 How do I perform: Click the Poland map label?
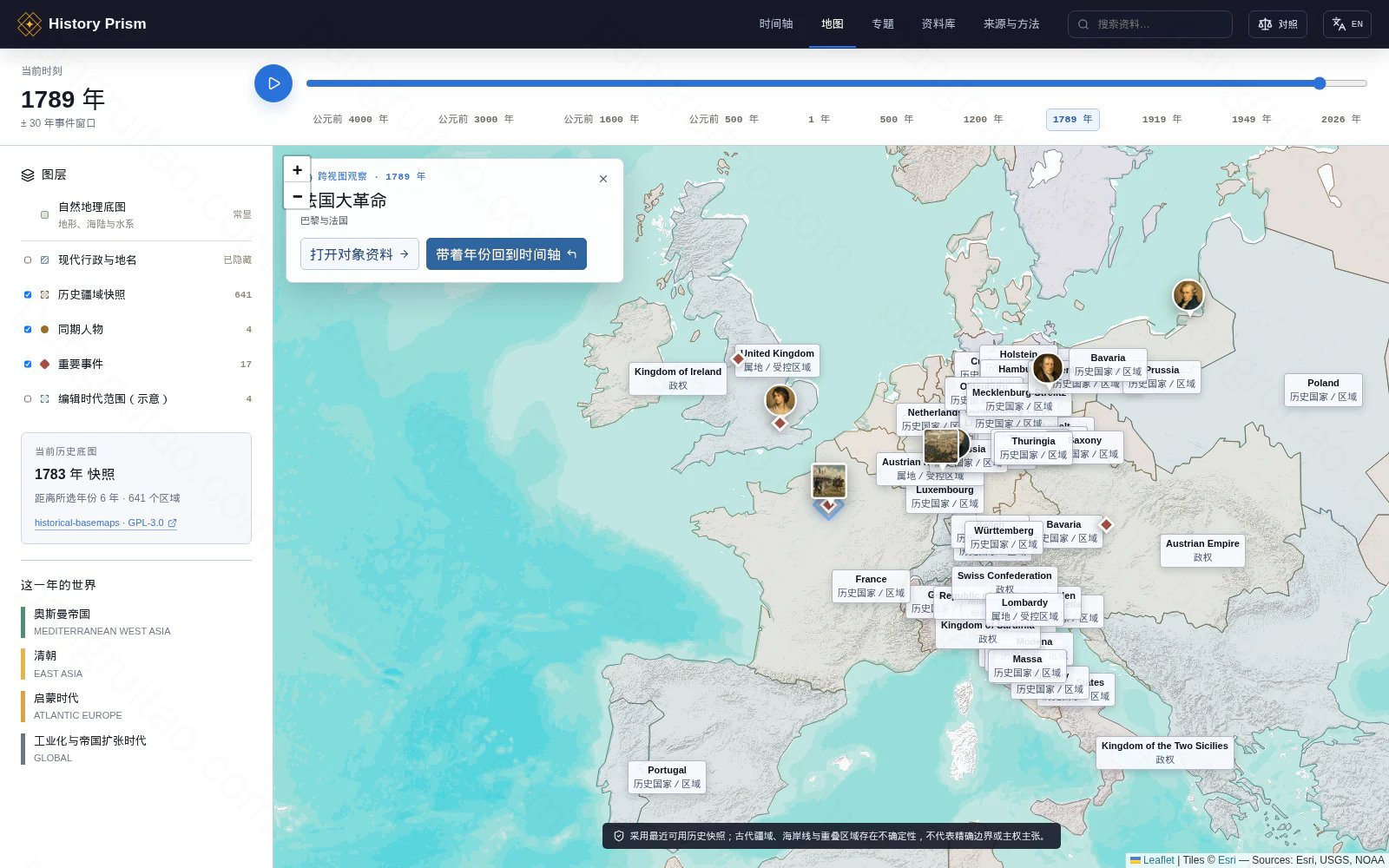coord(1323,390)
